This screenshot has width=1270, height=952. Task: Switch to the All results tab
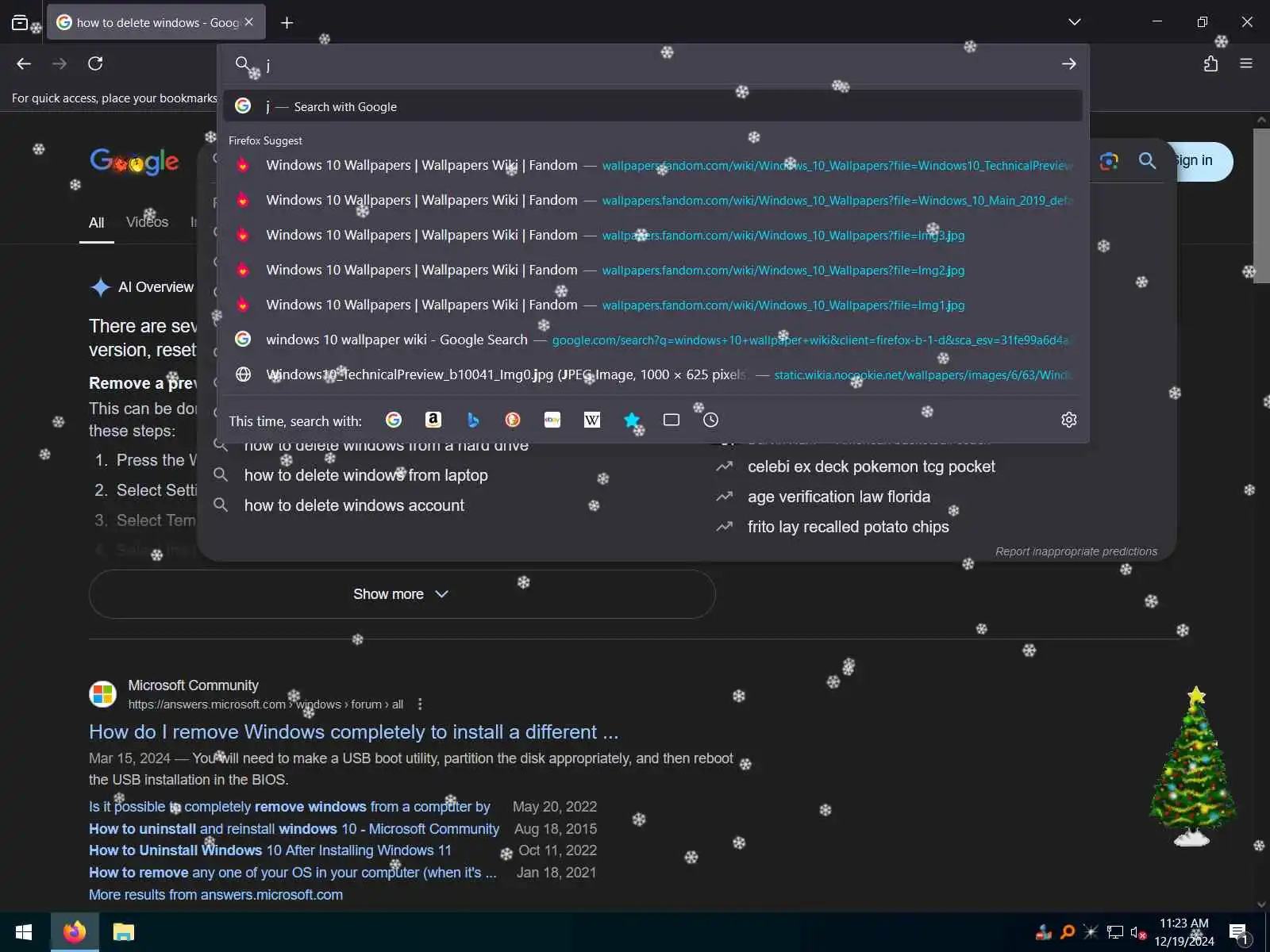[x=96, y=223]
